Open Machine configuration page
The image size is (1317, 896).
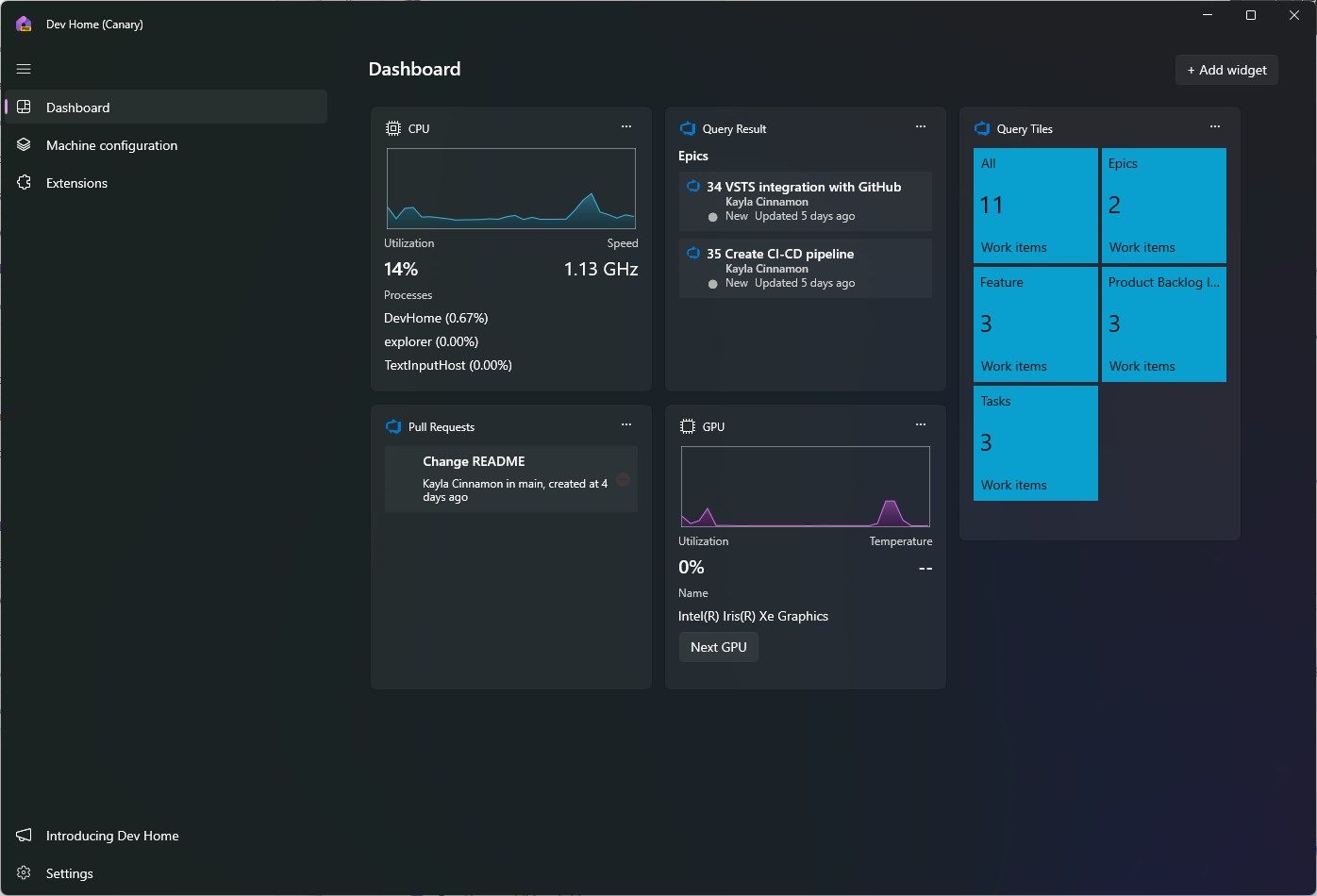click(167, 145)
